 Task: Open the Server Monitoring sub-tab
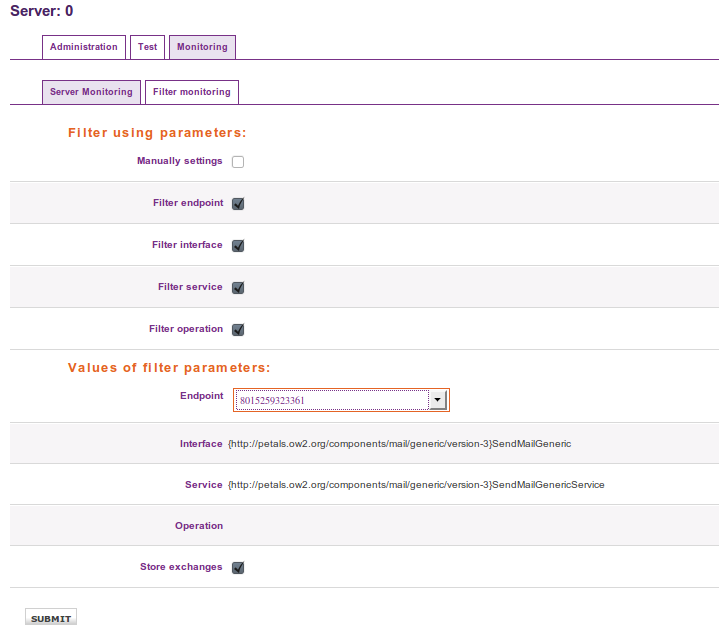[x=91, y=92]
